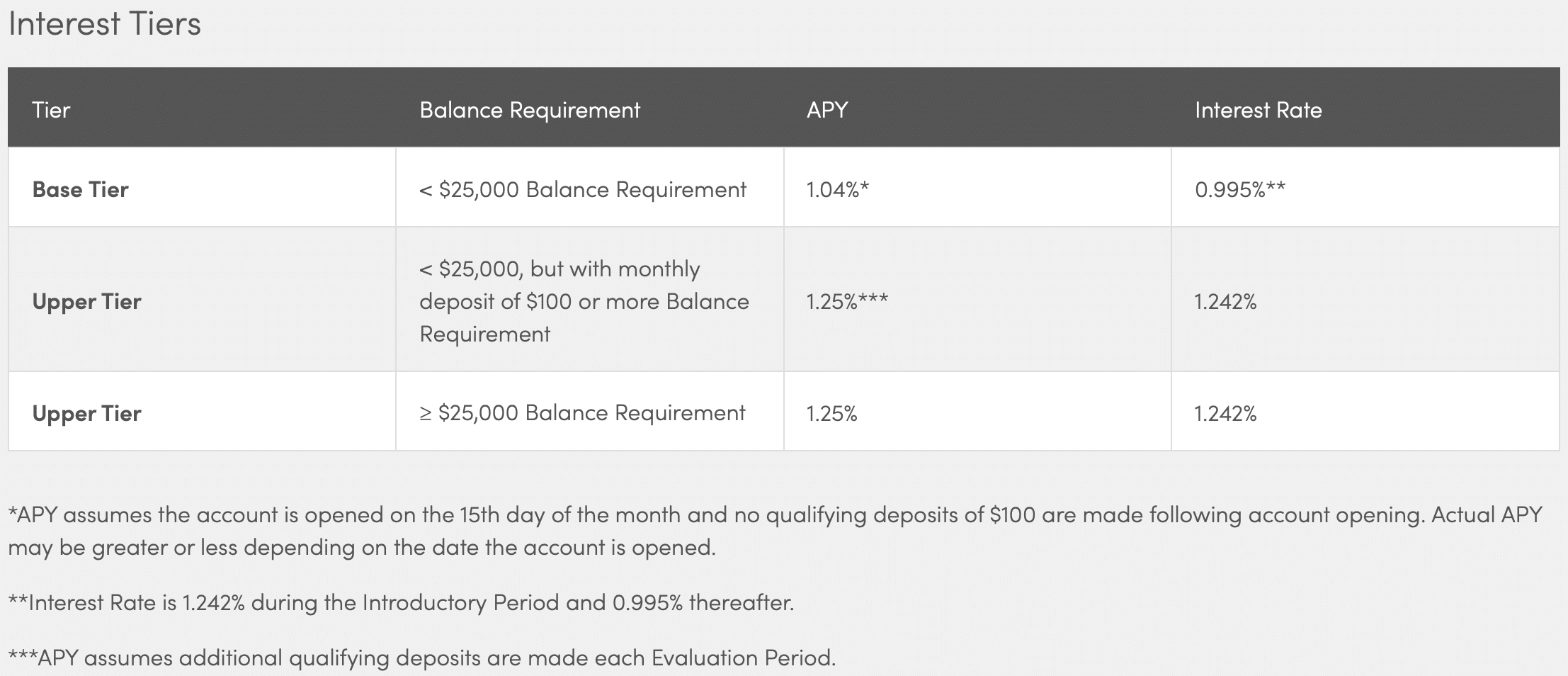Click the APY column header

pyautogui.click(x=827, y=110)
